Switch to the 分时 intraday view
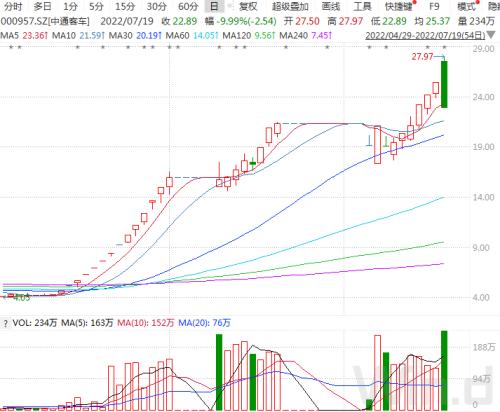 pyautogui.click(x=14, y=6)
